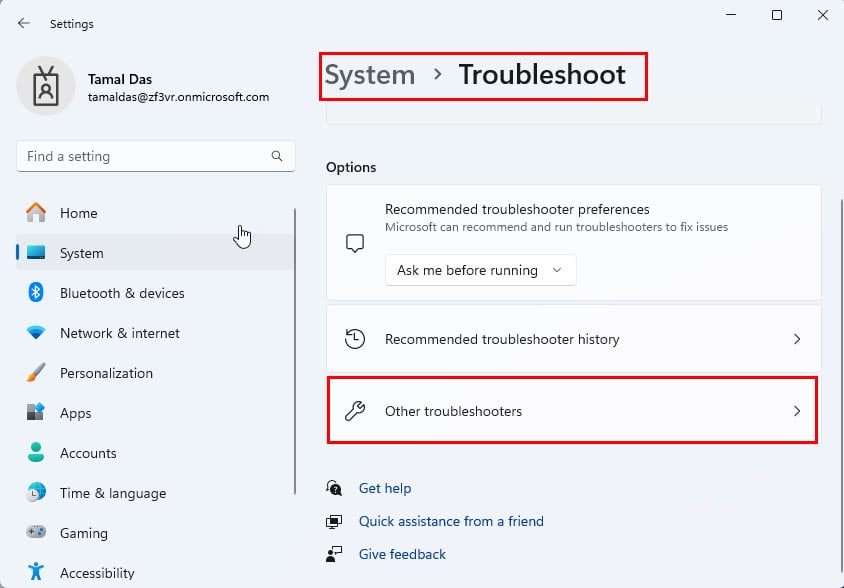Screen dimensions: 844x588
Task: Click the Gaming controller icon
Action: click(36, 533)
